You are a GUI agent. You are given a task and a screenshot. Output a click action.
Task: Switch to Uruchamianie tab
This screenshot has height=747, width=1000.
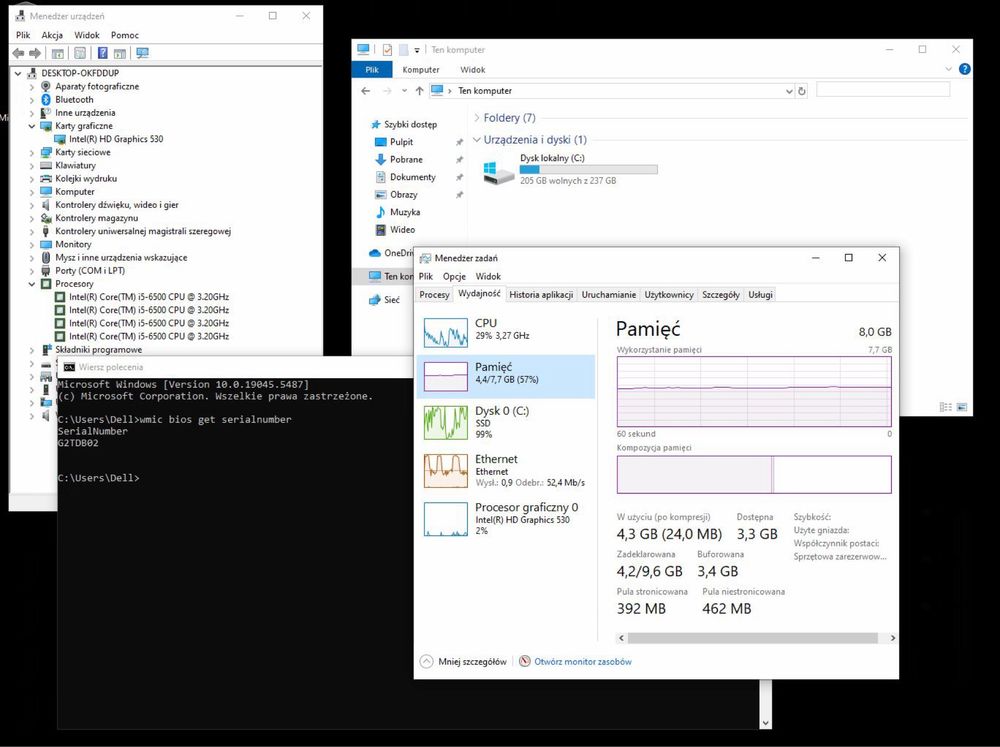(x=609, y=295)
